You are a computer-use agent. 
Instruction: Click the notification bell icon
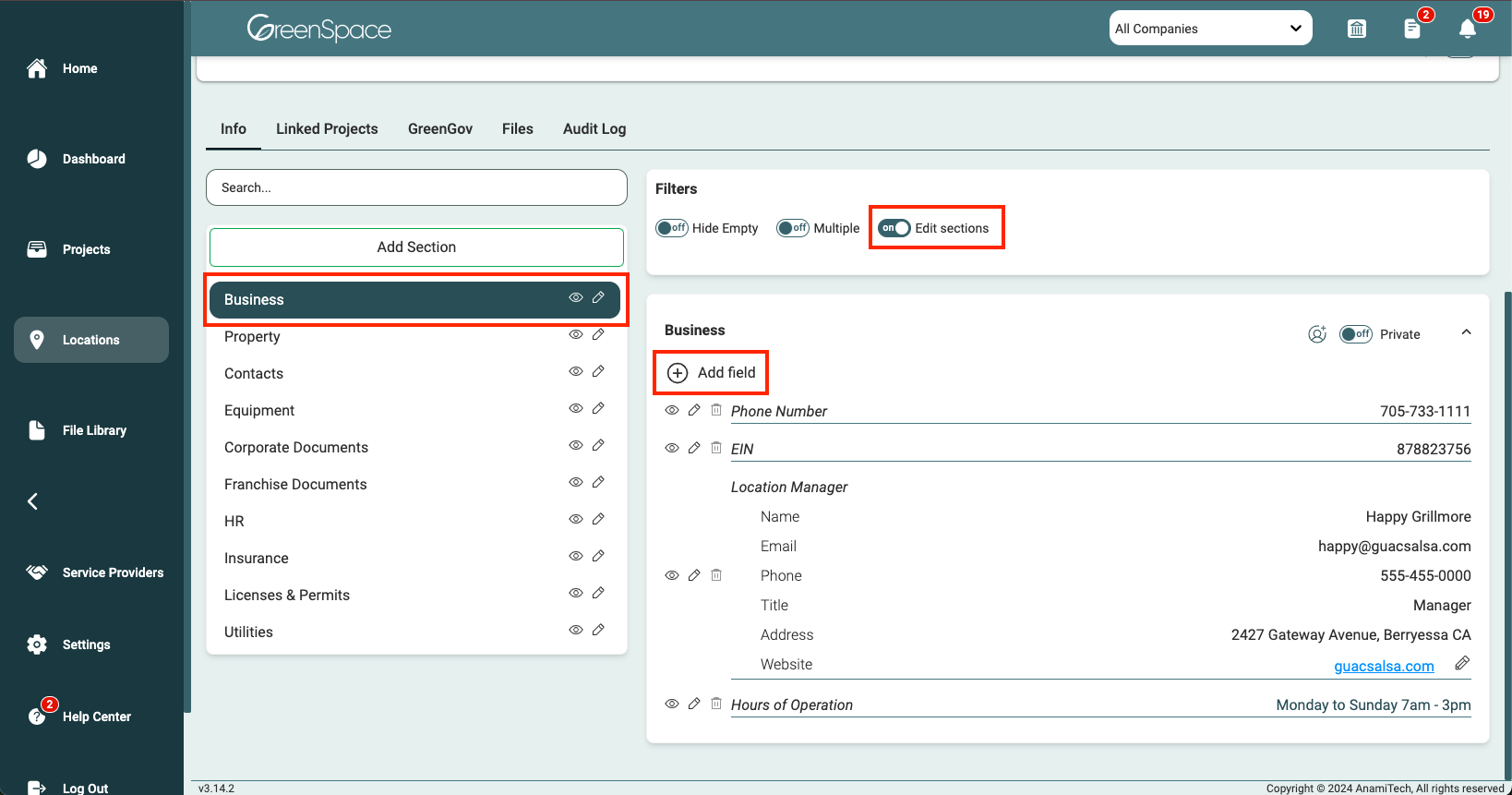pyautogui.click(x=1467, y=29)
